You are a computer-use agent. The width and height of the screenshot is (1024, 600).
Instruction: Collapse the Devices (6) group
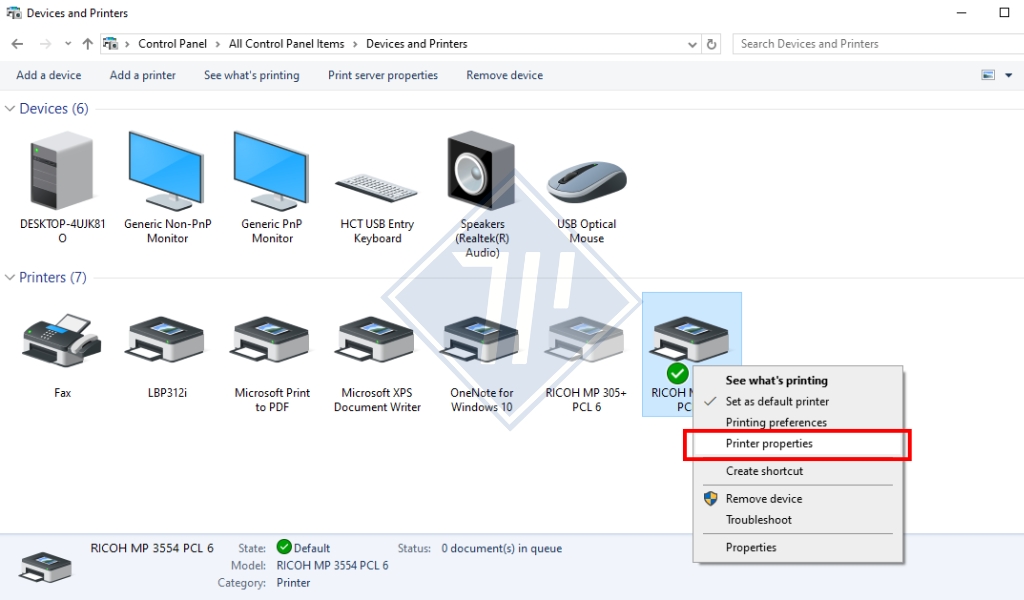click(x=11, y=109)
